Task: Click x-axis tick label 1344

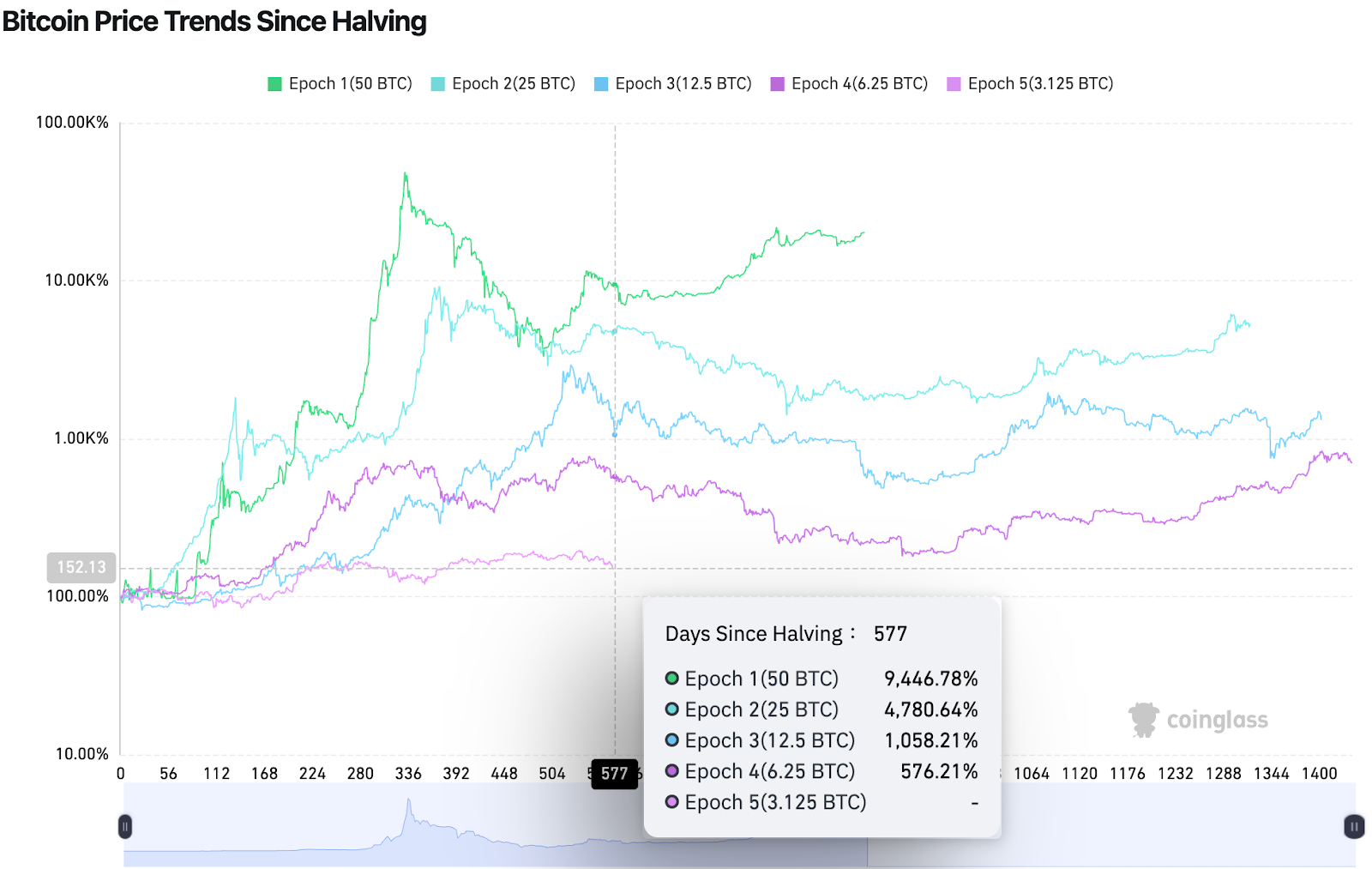Action: (1272, 773)
